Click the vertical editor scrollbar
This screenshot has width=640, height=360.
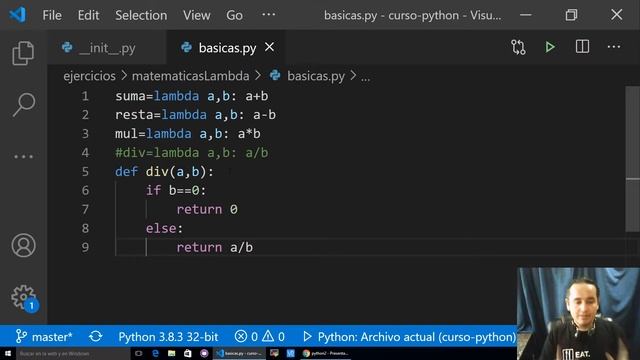pos(632,159)
